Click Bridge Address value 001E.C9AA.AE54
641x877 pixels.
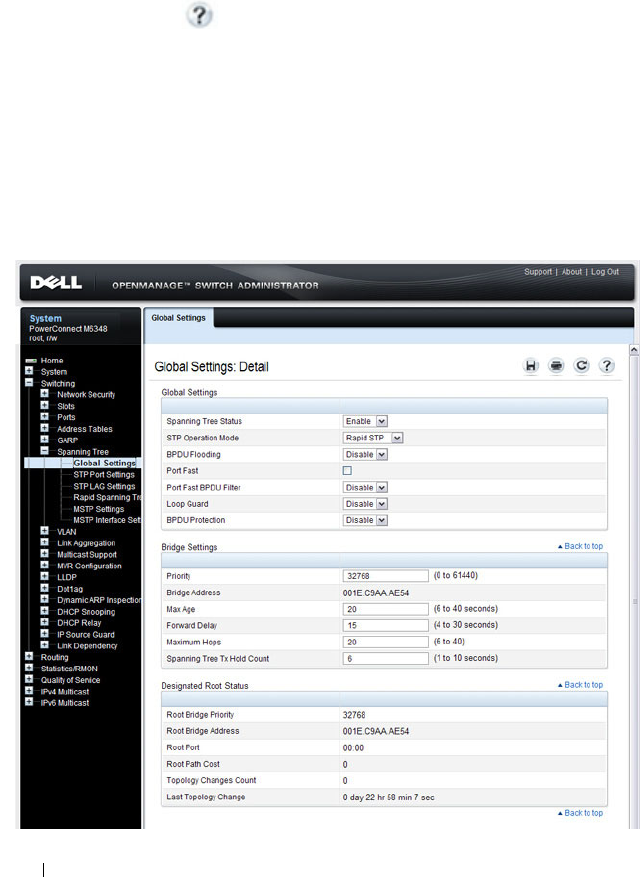click(376, 593)
